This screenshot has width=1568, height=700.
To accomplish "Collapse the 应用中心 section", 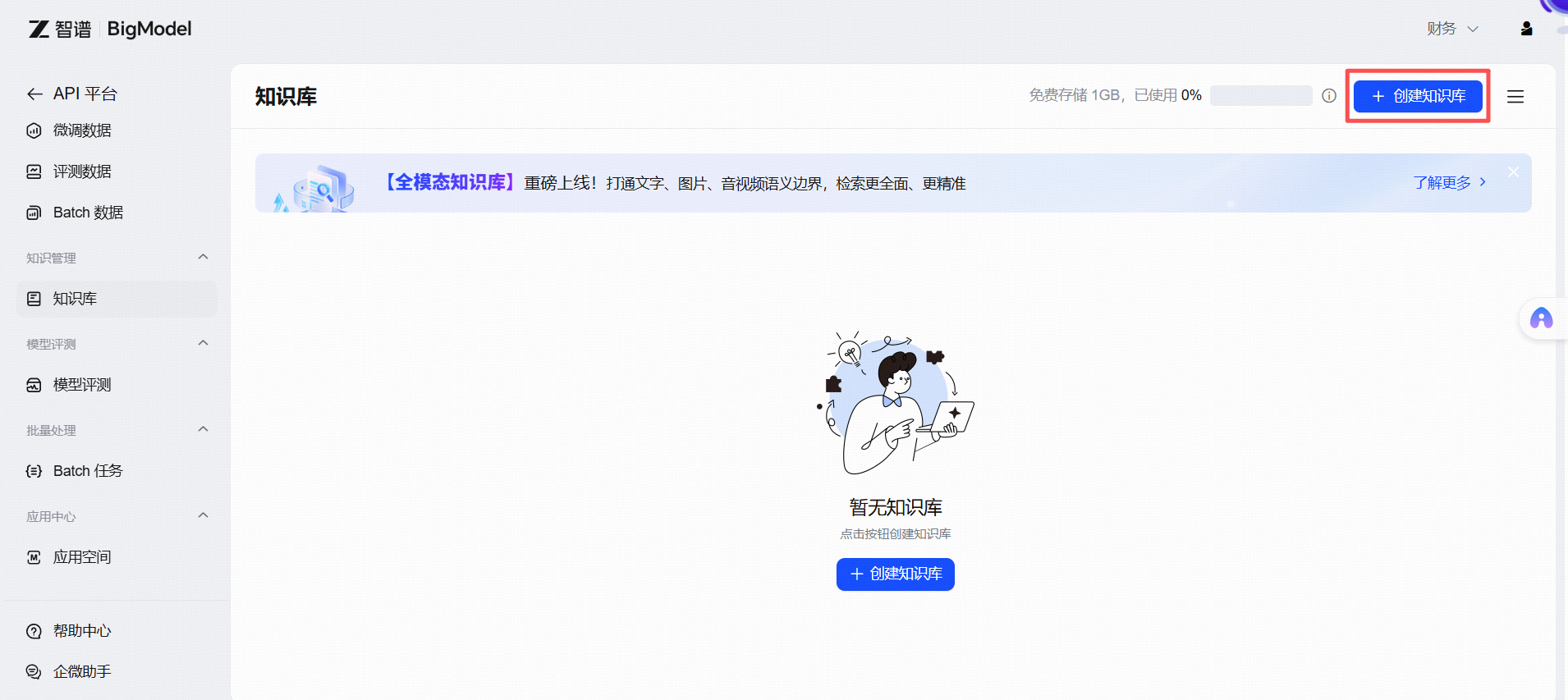I will pos(203,516).
